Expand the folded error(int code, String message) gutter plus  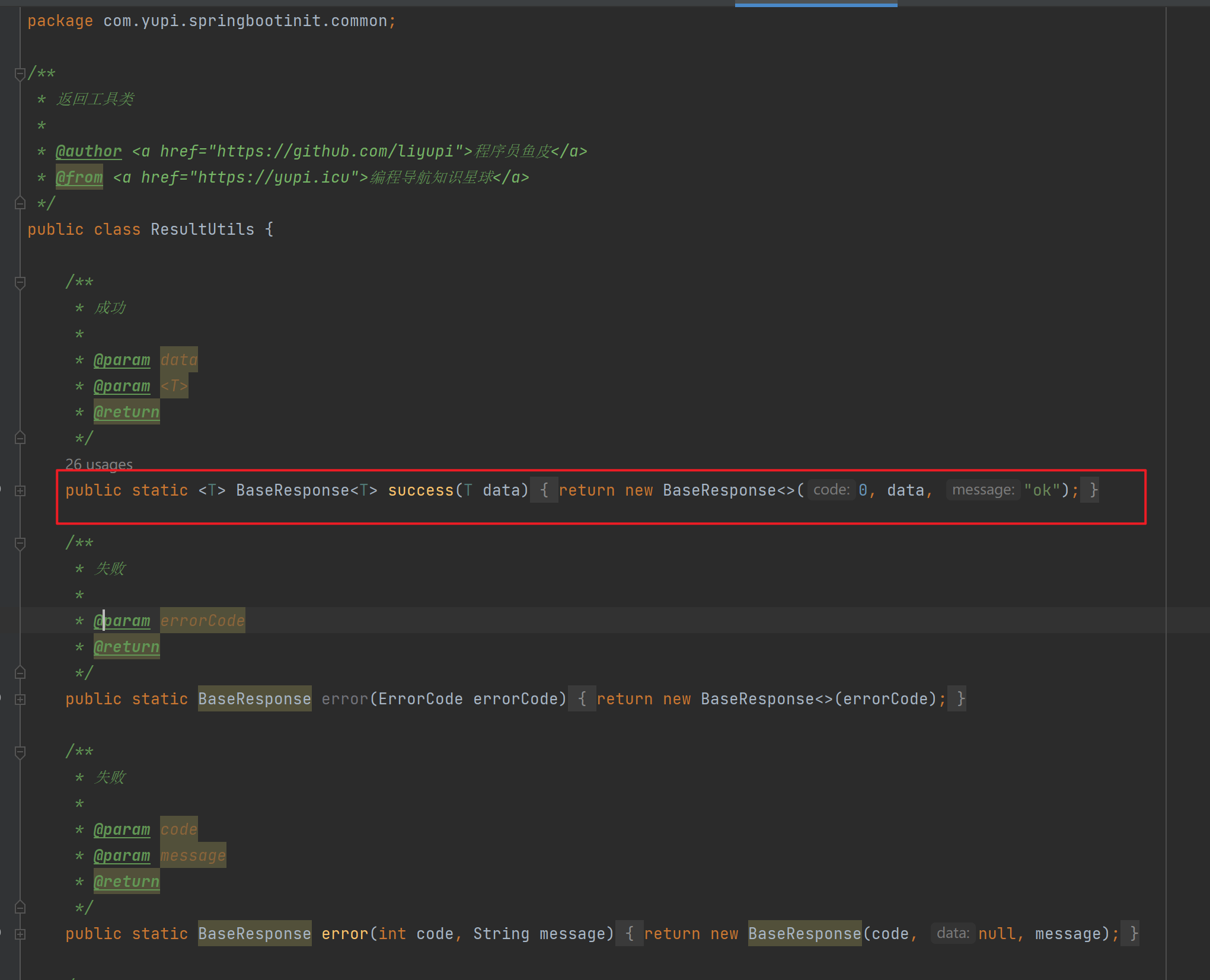(20, 934)
